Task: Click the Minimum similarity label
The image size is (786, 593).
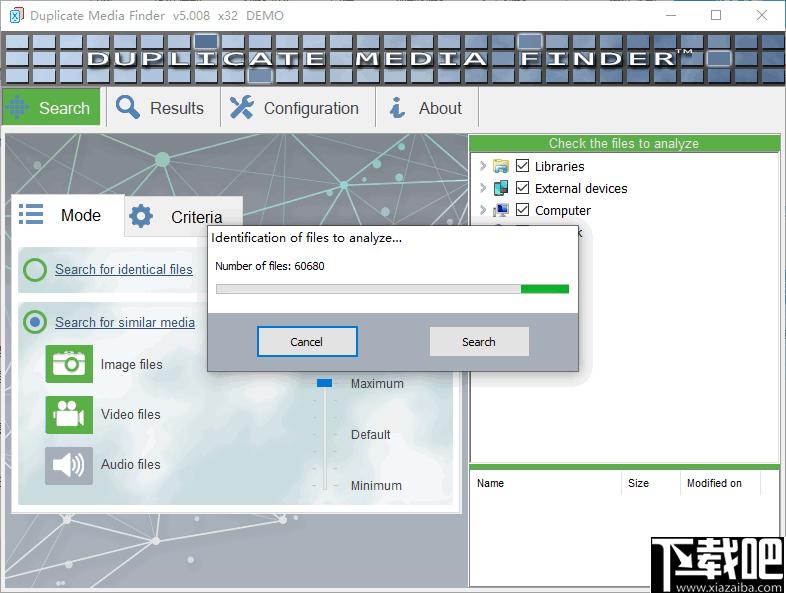Action: click(x=376, y=486)
